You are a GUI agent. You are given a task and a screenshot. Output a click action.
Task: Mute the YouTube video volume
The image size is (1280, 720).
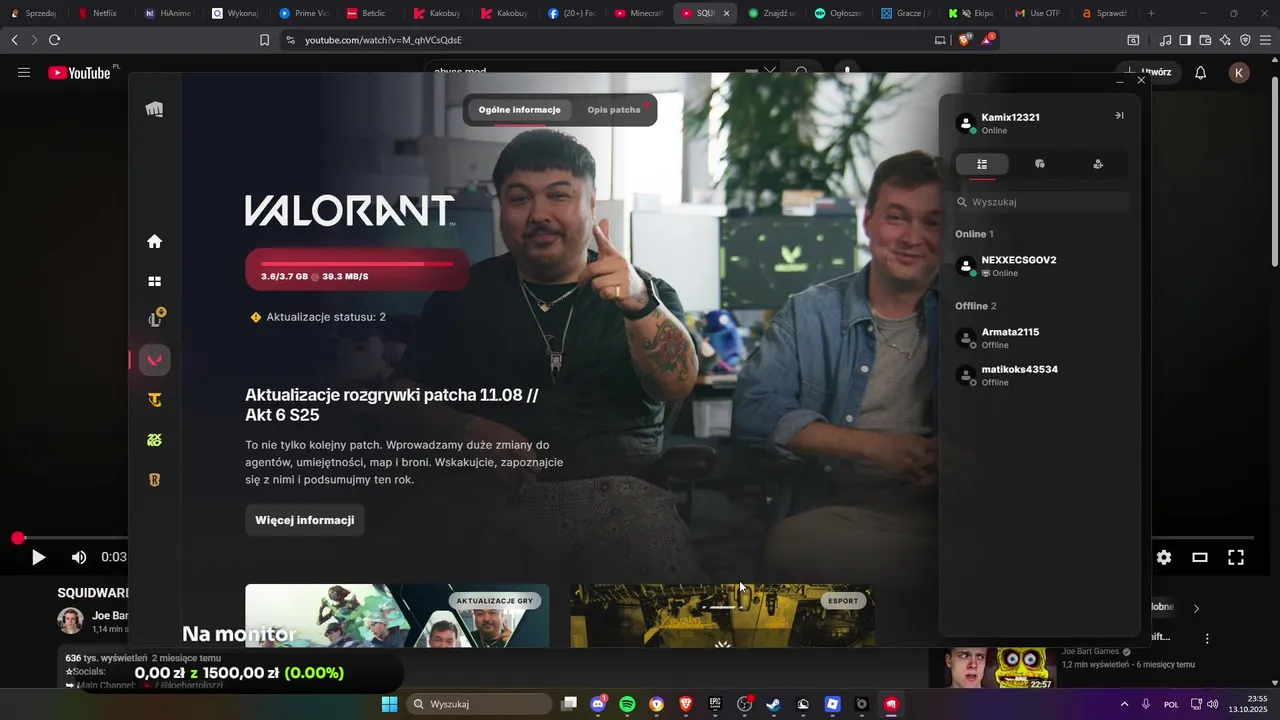pos(79,558)
